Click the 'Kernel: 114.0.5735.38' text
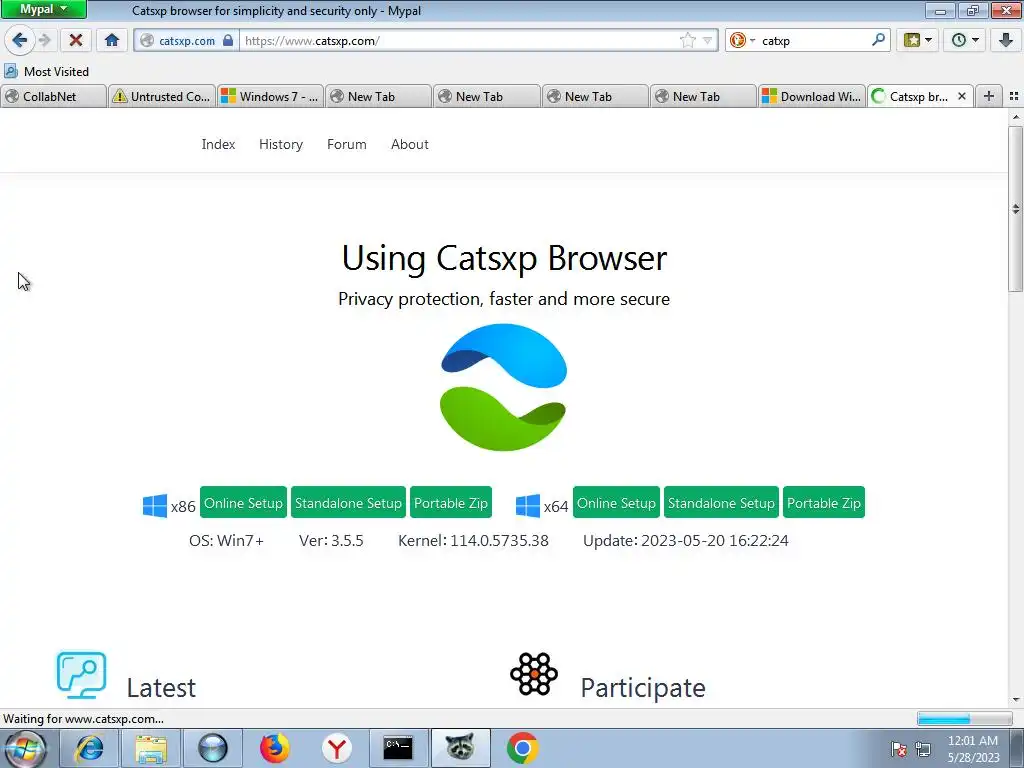This screenshot has height=768, width=1024. click(473, 541)
